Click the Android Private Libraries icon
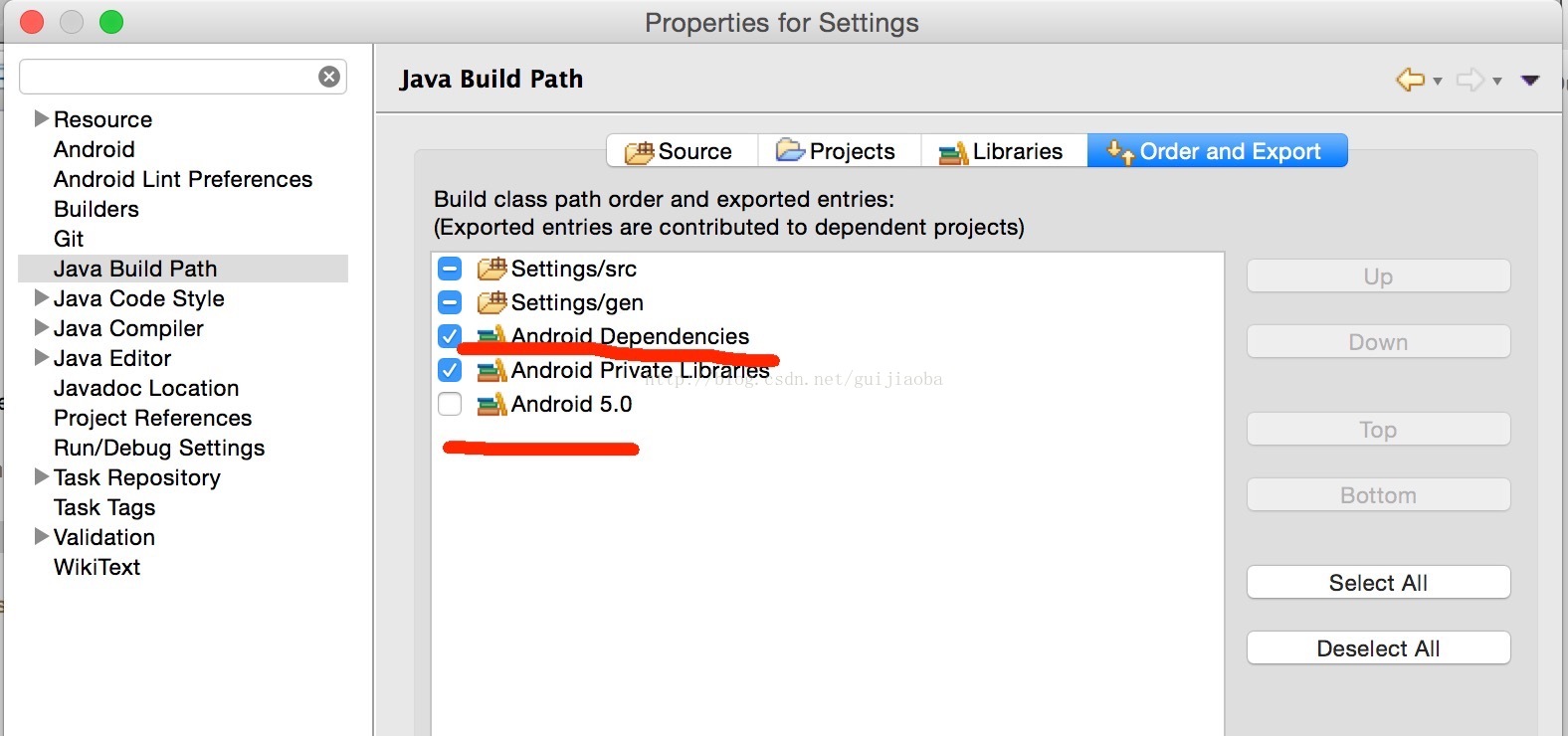 pos(491,370)
